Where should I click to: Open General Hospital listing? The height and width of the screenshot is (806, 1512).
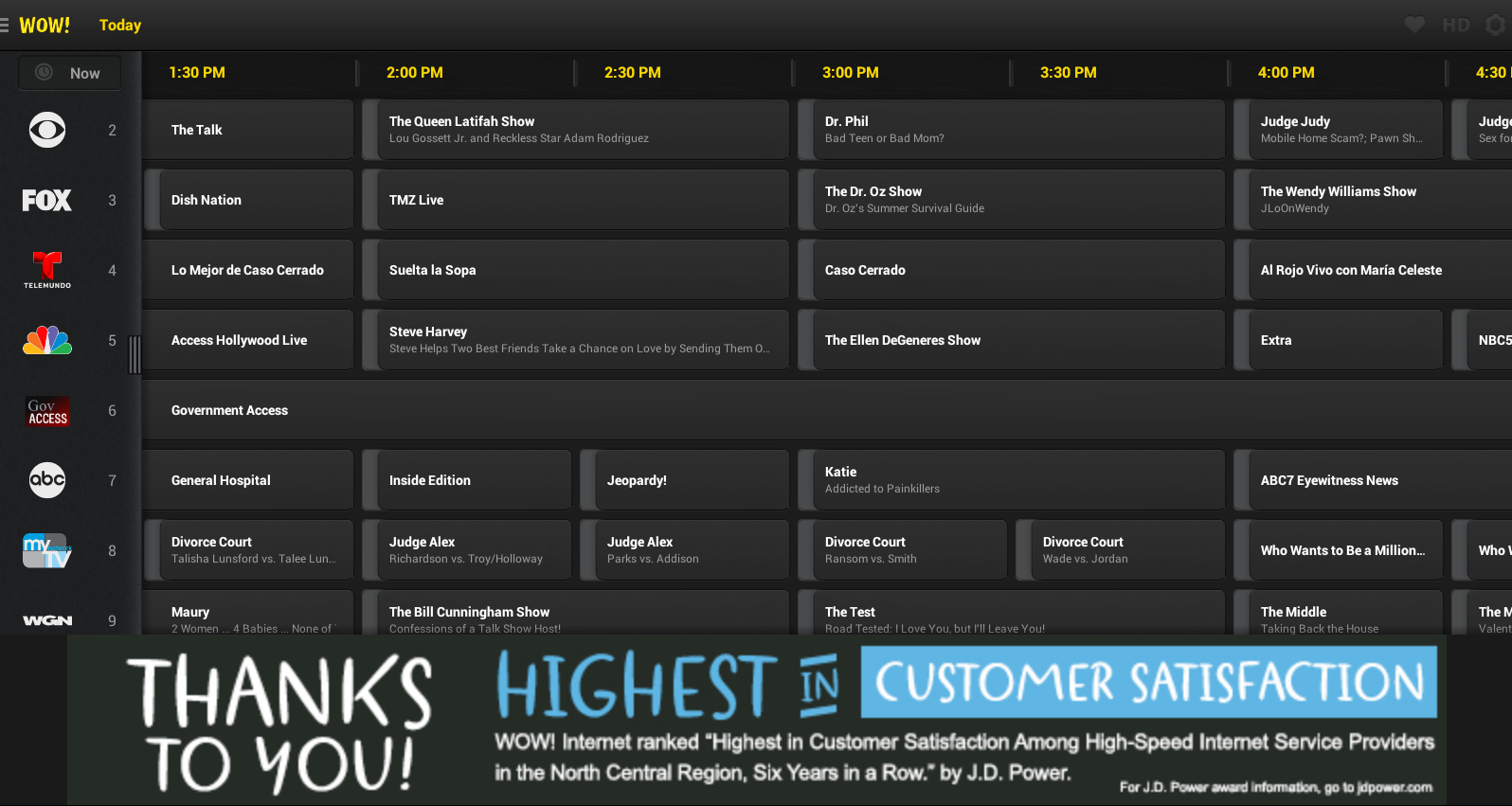249,480
